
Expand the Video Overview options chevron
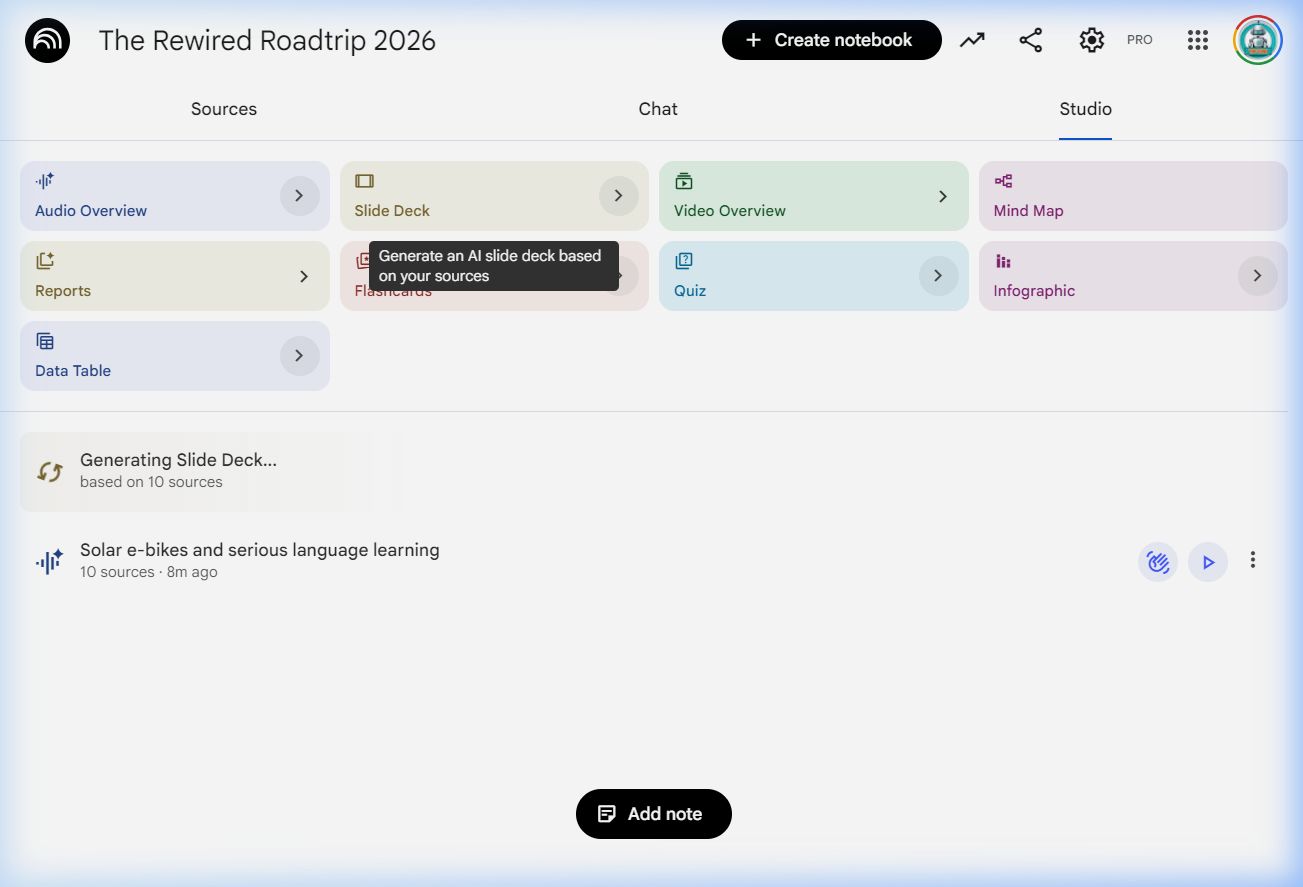click(x=942, y=196)
